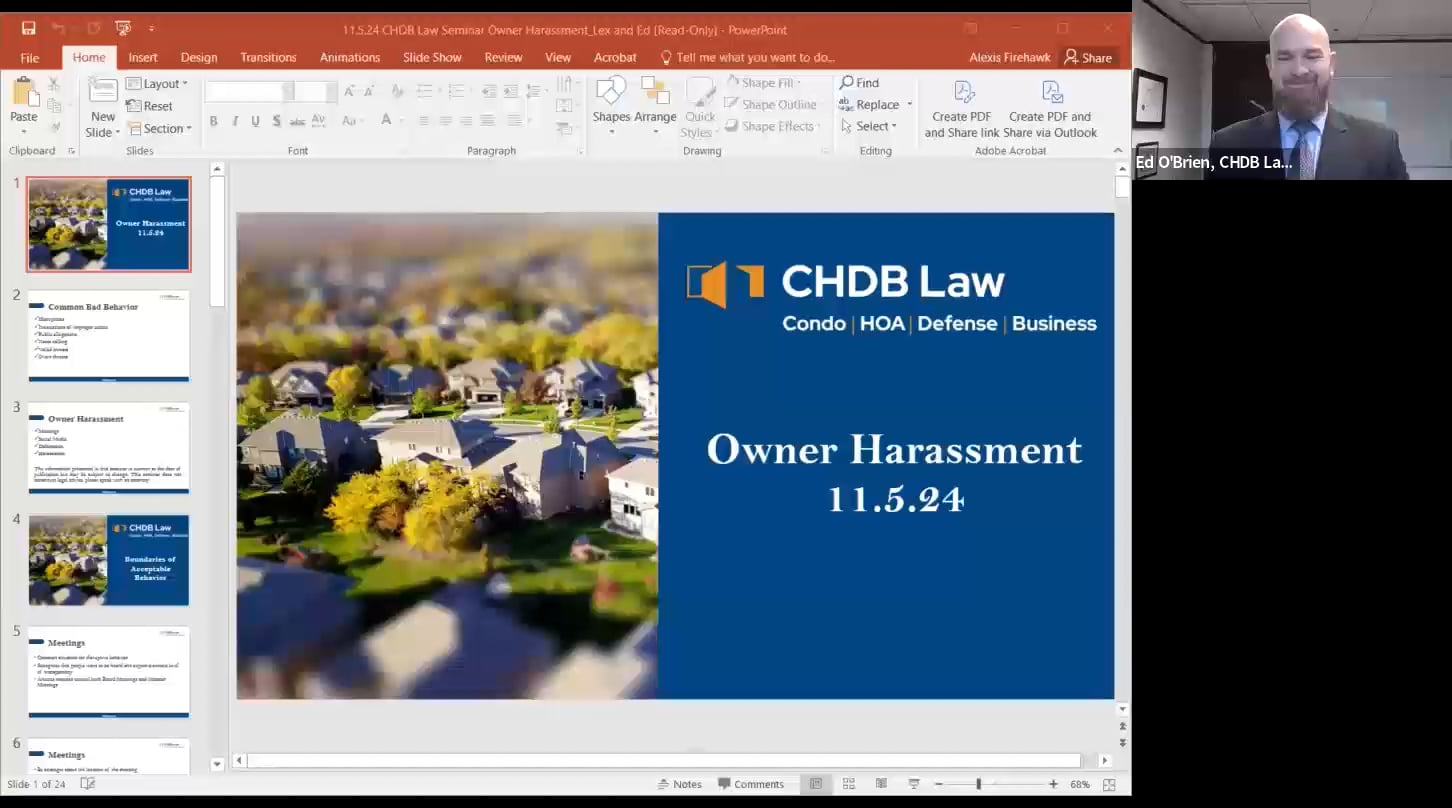Switch to the Slide Show tab

[432, 58]
